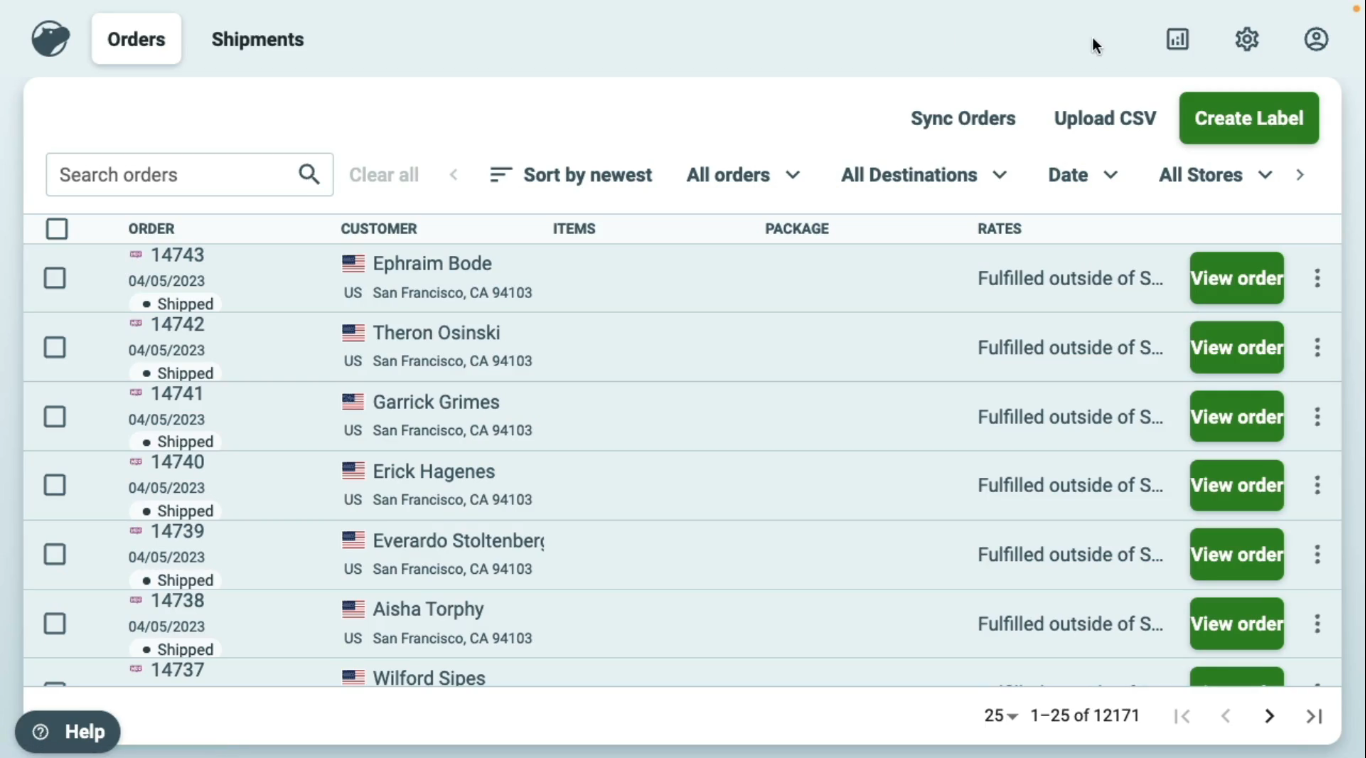Click the US flag next to Garrick Grimes
Screen dimensions: 1366x758
click(353, 402)
